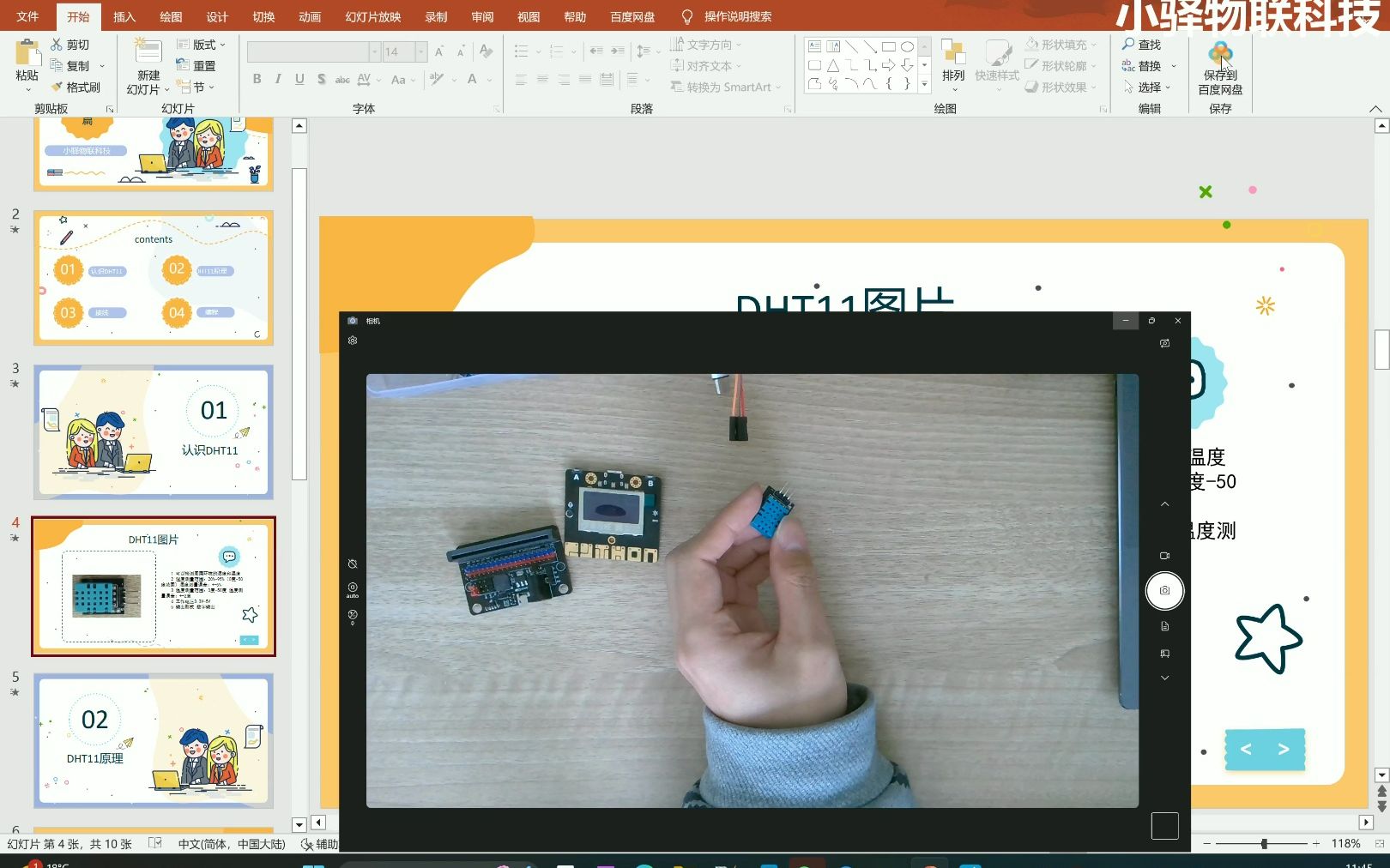Expand the shapes gallery more arrow
The image size is (1390, 868).
coord(924,84)
